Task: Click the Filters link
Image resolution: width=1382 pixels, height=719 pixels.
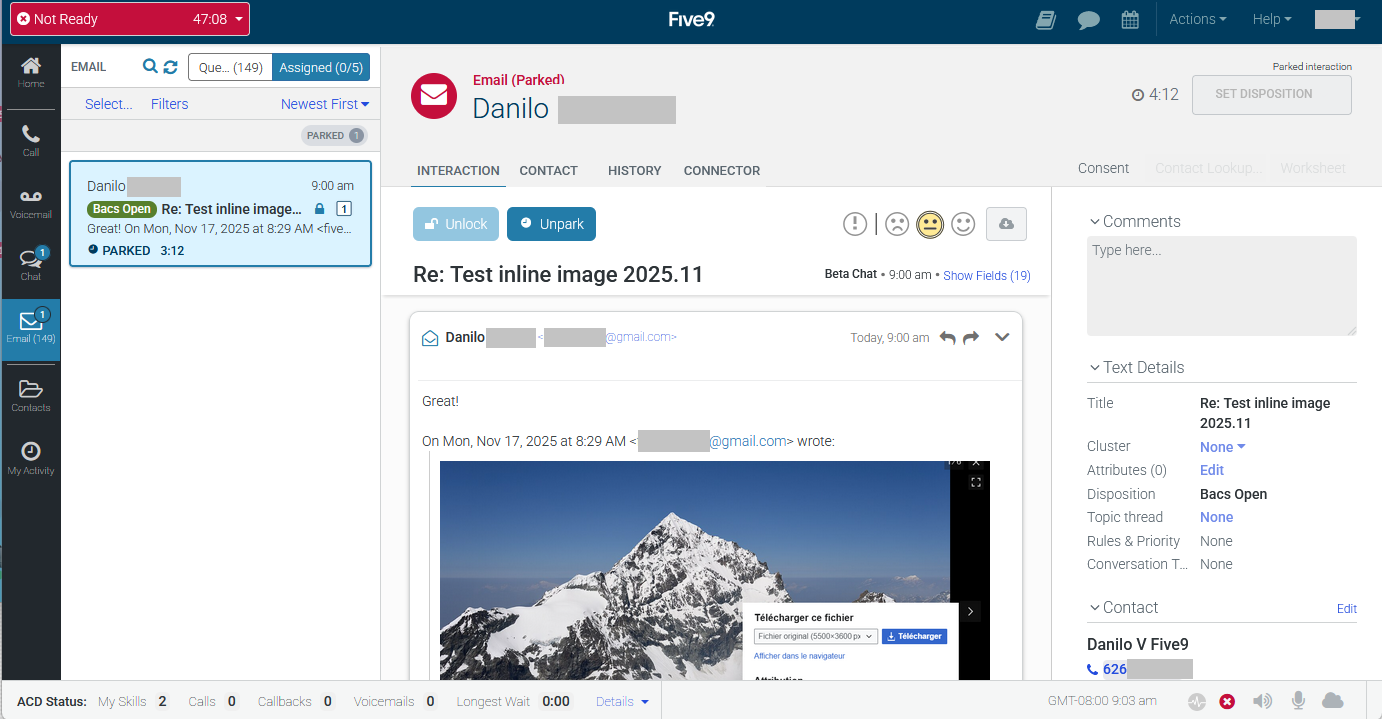Action: point(169,104)
